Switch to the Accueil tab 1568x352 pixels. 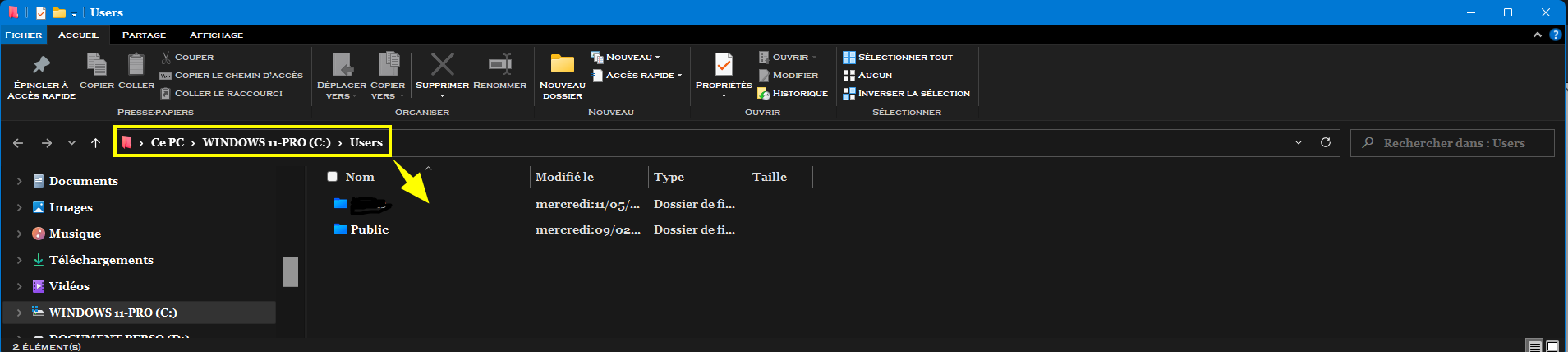pos(78,35)
